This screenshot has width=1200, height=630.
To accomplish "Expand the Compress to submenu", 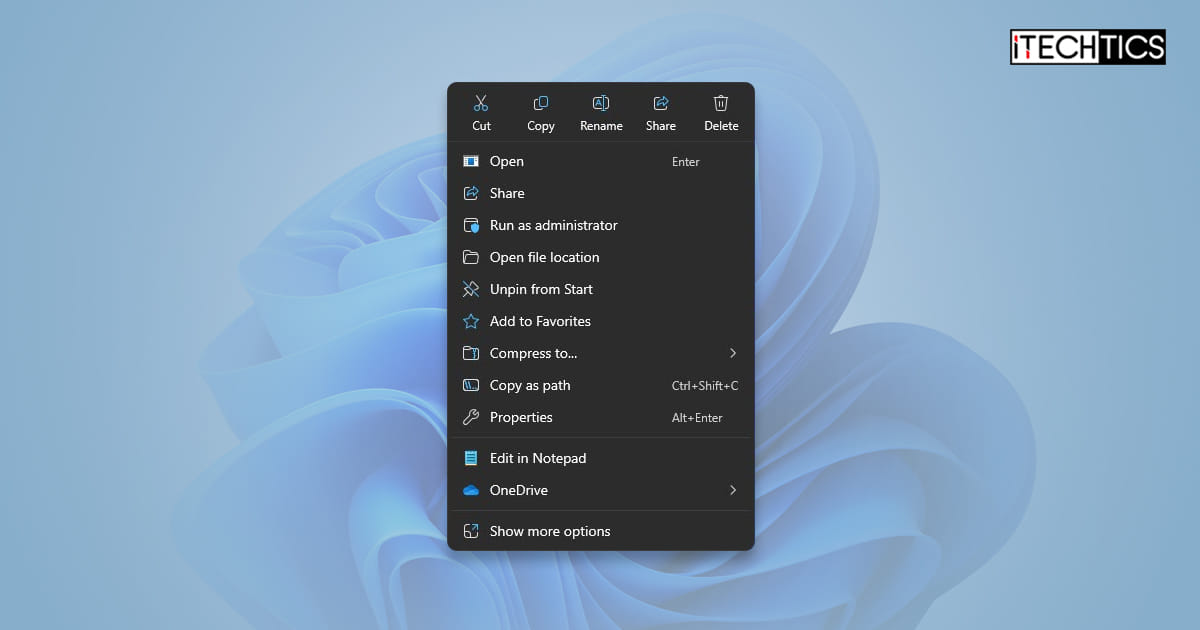I will click(x=732, y=353).
